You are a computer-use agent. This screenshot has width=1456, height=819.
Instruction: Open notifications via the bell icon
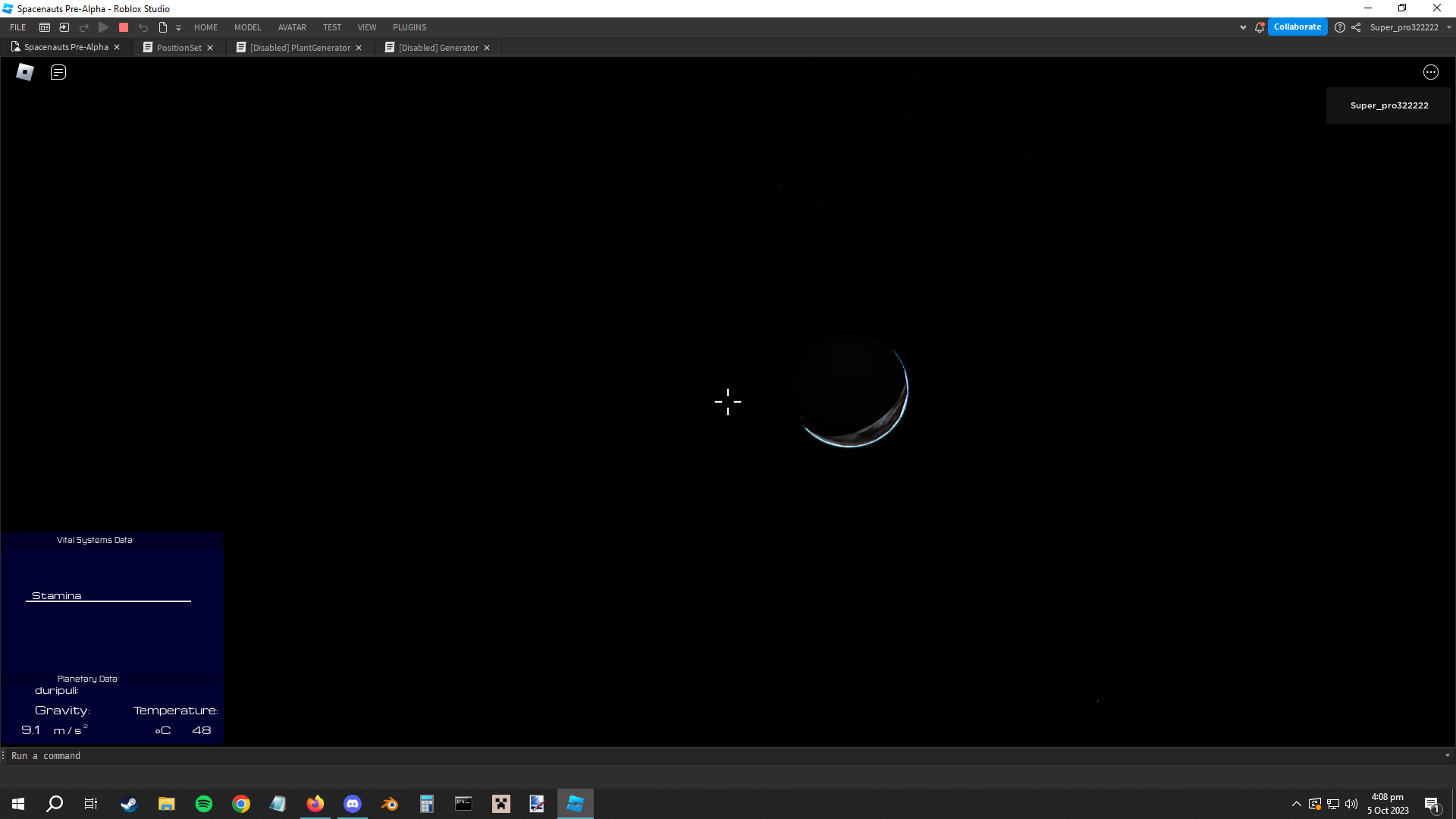click(x=1259, y=27)
